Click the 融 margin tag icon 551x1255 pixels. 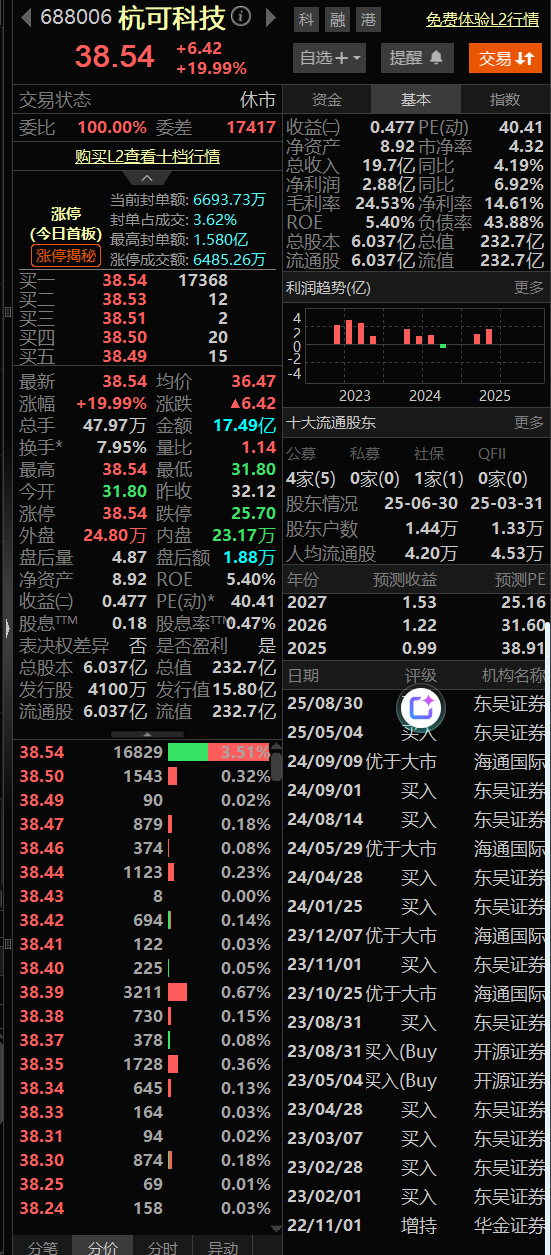338,19
